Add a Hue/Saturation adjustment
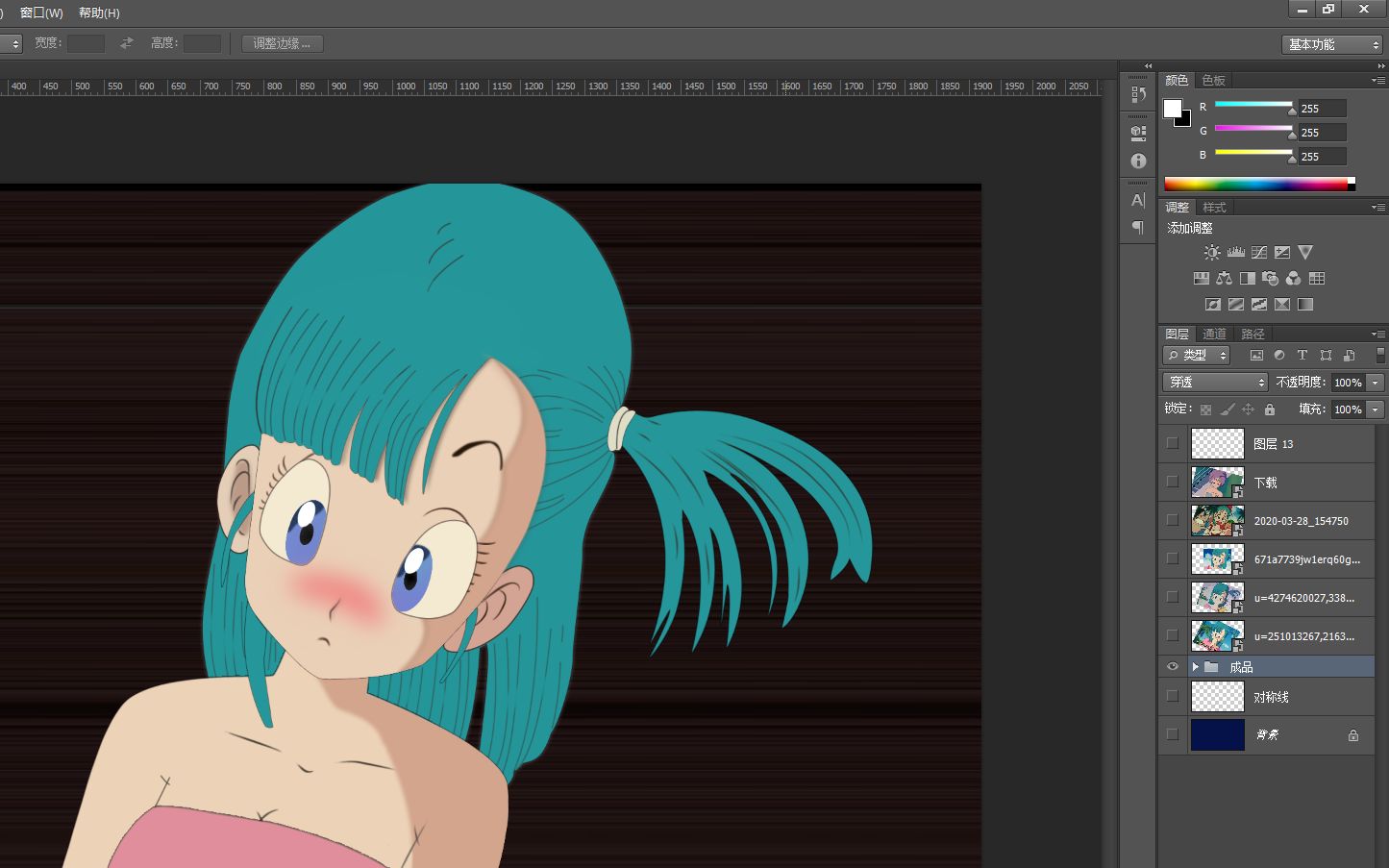Image resolution: width=1389 pixels, height=868 pixels. click(x=1202, y=279)
